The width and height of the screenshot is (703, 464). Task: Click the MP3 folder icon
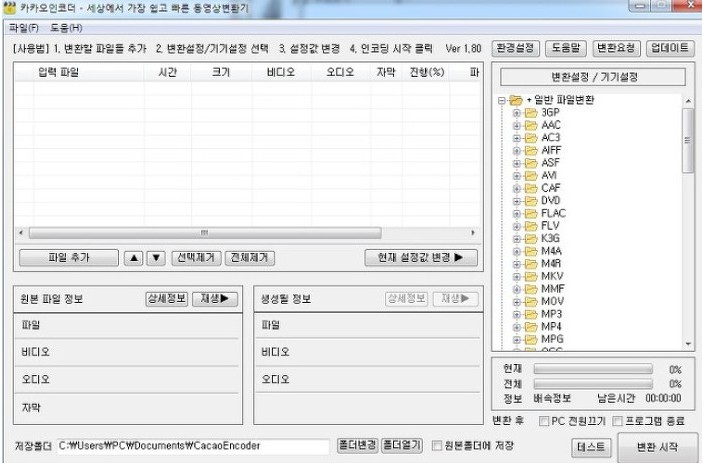coord(531,314)
